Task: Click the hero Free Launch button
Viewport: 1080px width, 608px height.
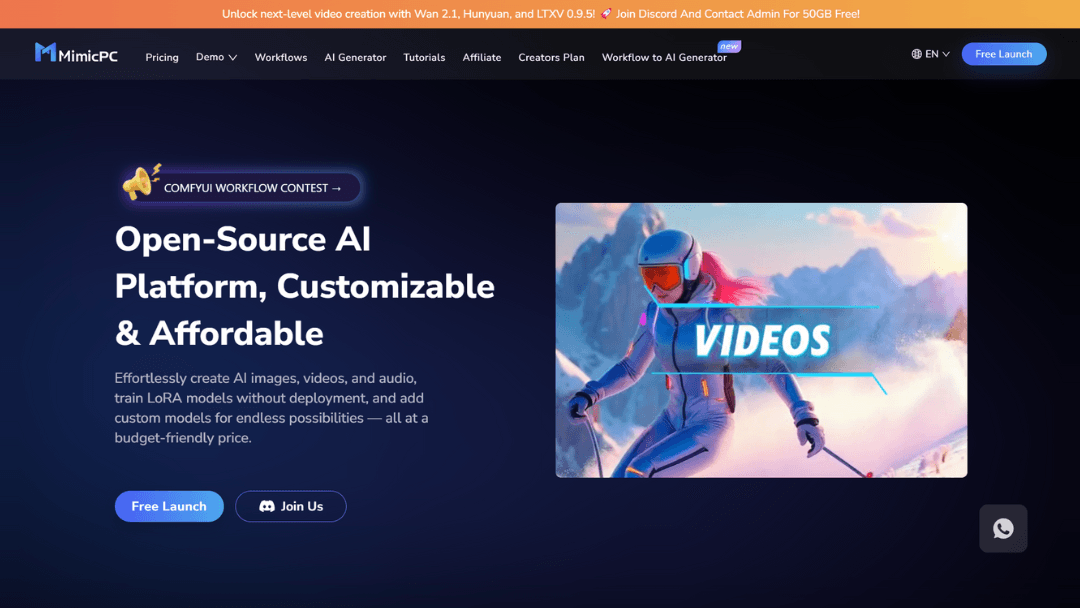Action: 169,507
